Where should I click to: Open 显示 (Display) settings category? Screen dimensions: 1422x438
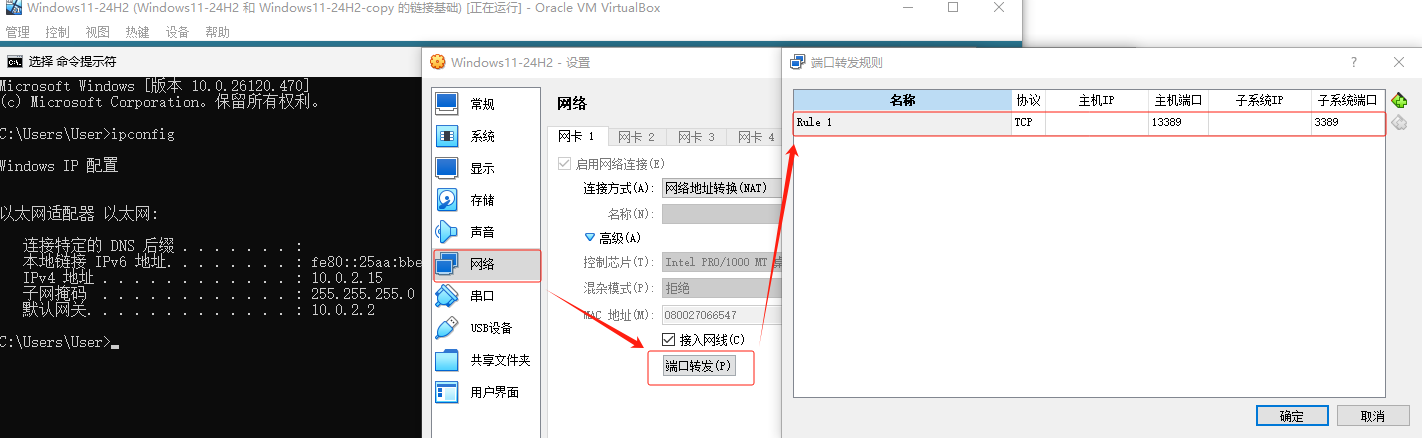coord(486,168)
